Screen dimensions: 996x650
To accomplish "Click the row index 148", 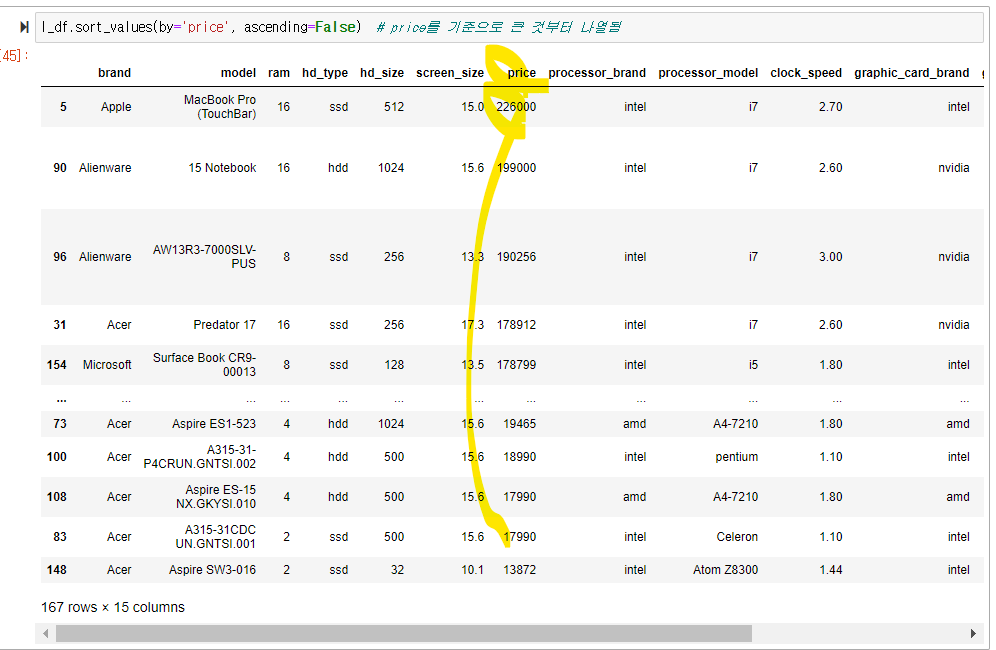I will point(57,570).
